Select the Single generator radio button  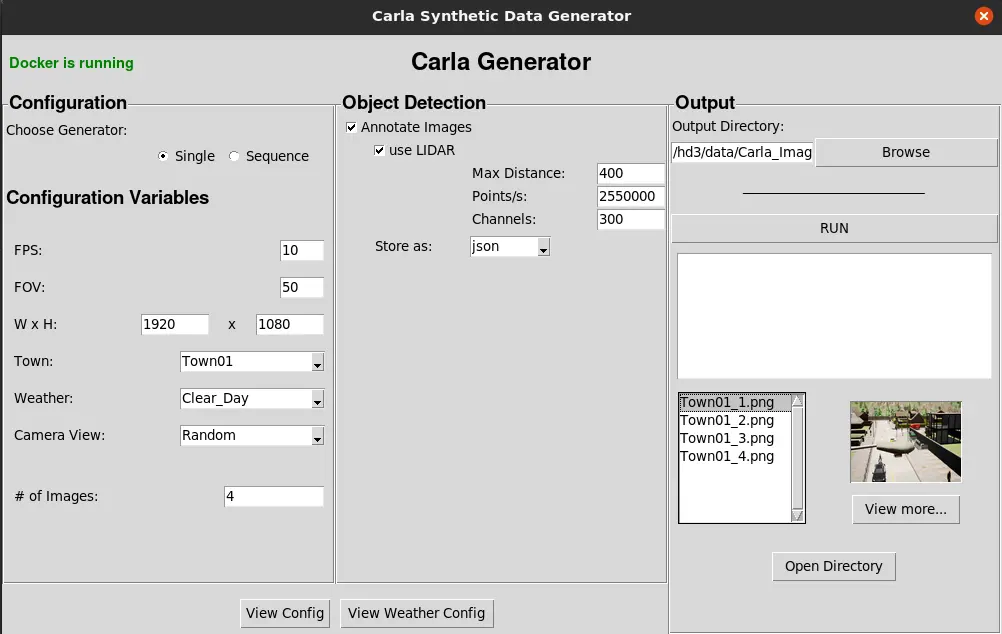[164, 156]
